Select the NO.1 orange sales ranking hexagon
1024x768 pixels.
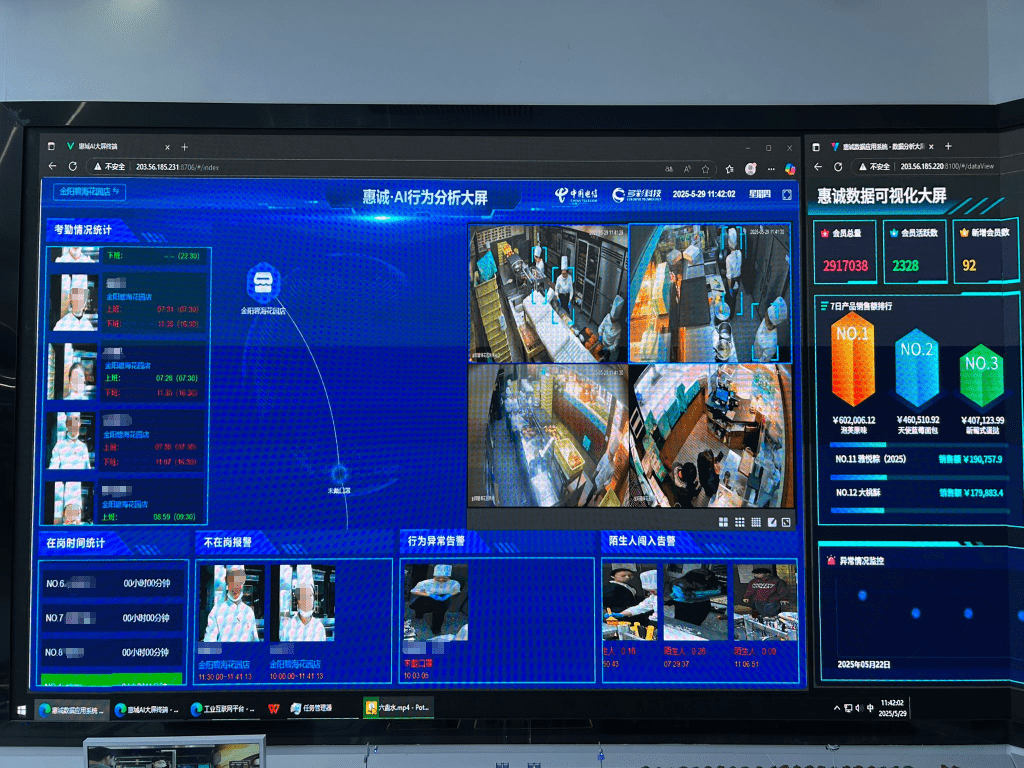tap(852, 358)
